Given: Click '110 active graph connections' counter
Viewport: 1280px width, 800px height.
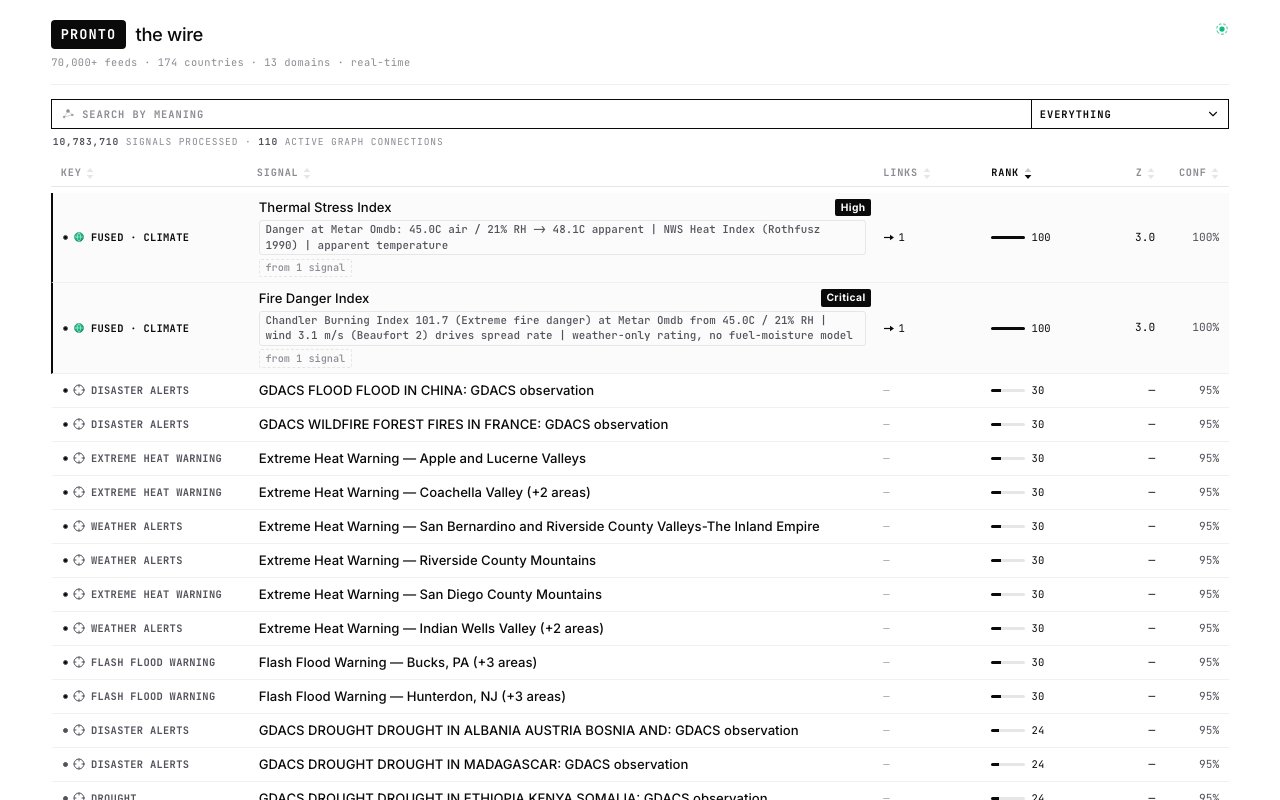Looking at the screenshot, I should 350,142.
